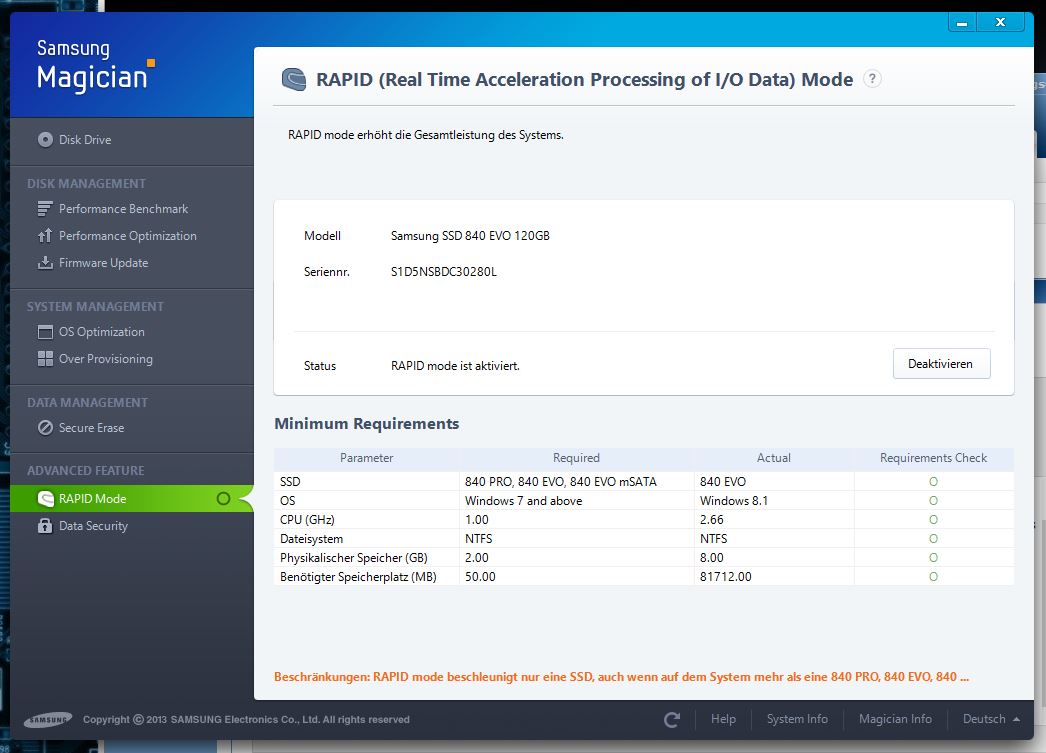Click the Firmware Update download icon
This screenshot has width=1046, height=753.
pyautogui.click(x=45, y=263)
